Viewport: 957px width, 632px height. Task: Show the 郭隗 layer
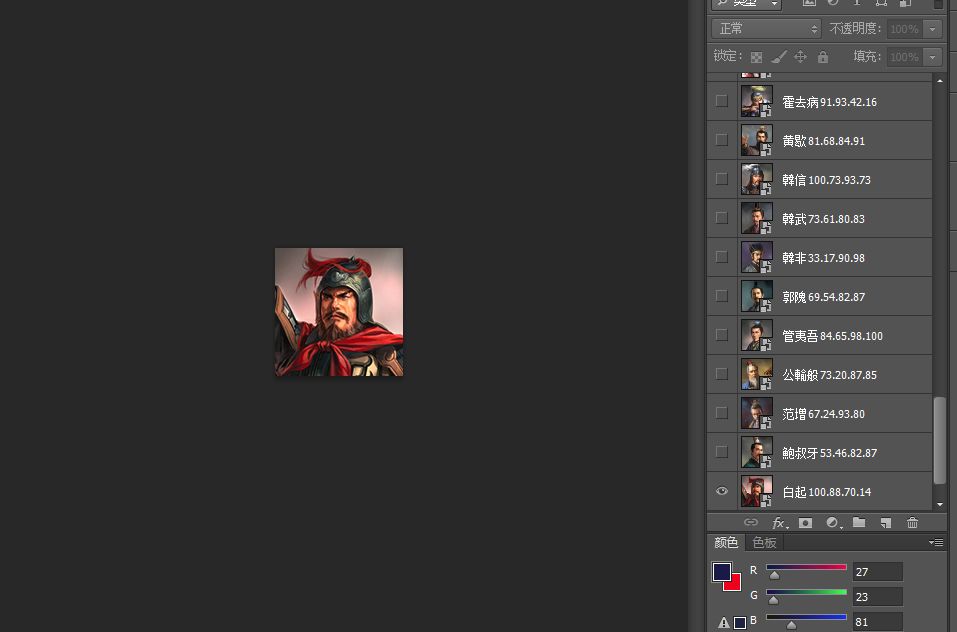(x=721, y=296)
